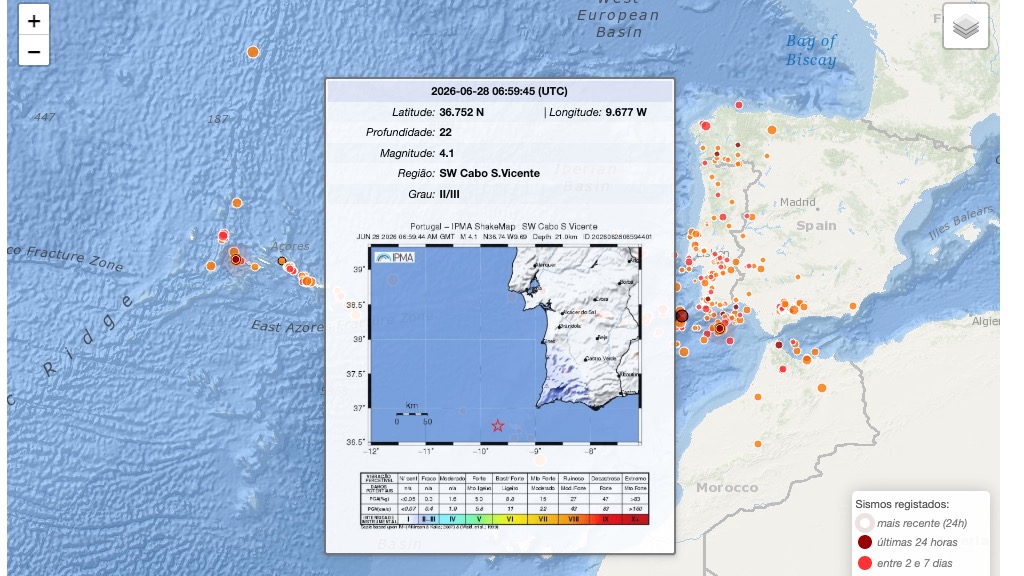This screenshot has width=1024, height=576.
Task: Click the IPMA logo on the ShakeMap
Action: click(x=394, y=257)
